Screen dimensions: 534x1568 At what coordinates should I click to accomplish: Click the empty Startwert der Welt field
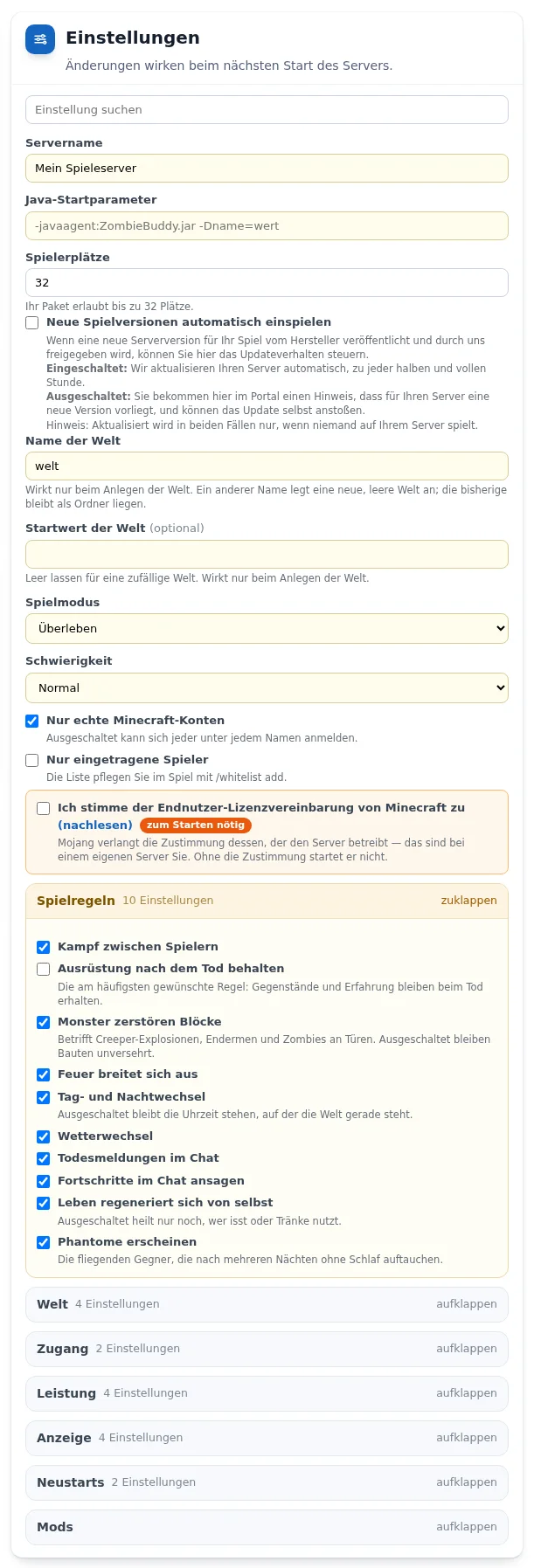click(x=267, y=554)
